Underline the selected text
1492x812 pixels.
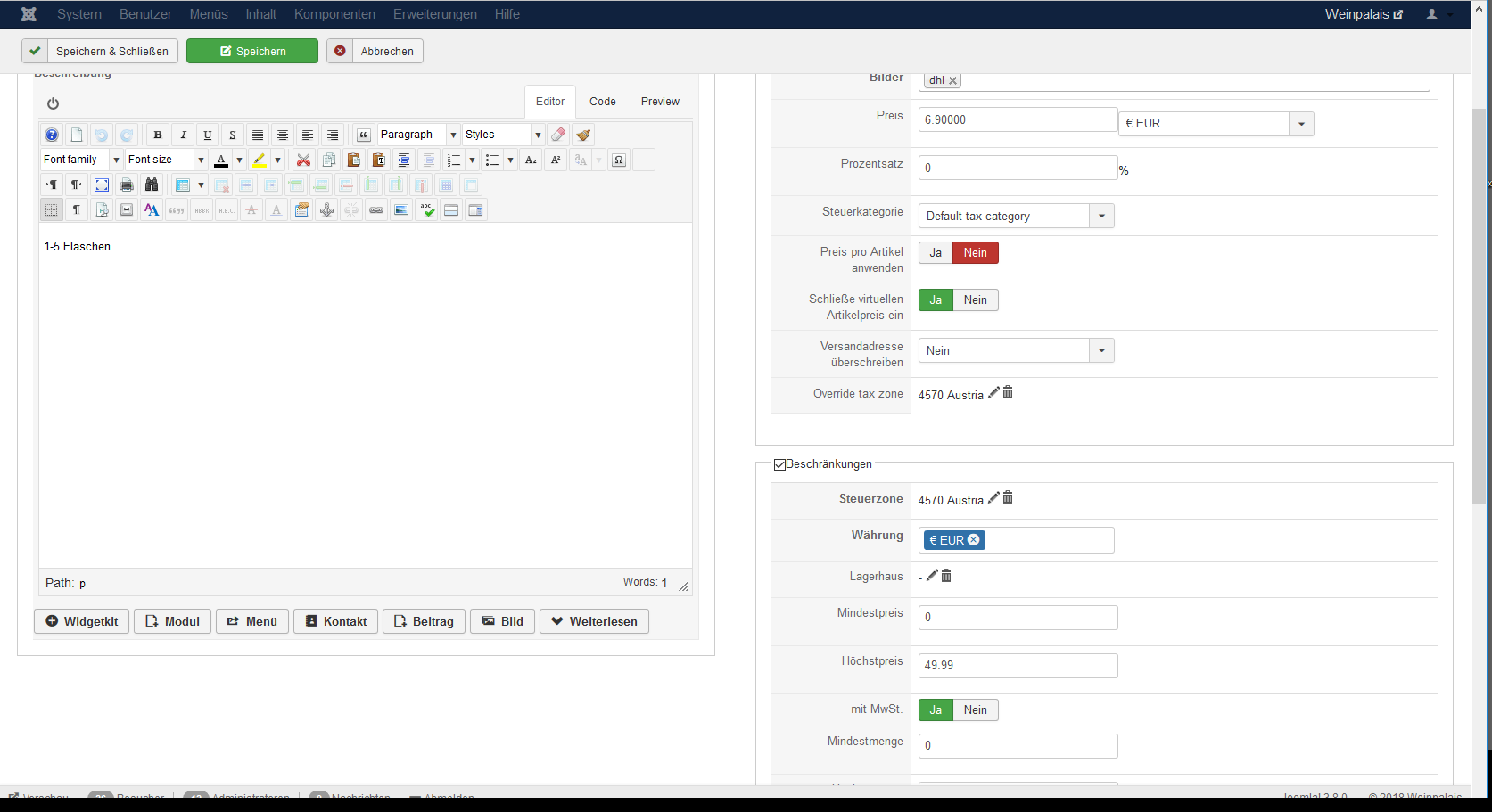click(x=208, y=135)
